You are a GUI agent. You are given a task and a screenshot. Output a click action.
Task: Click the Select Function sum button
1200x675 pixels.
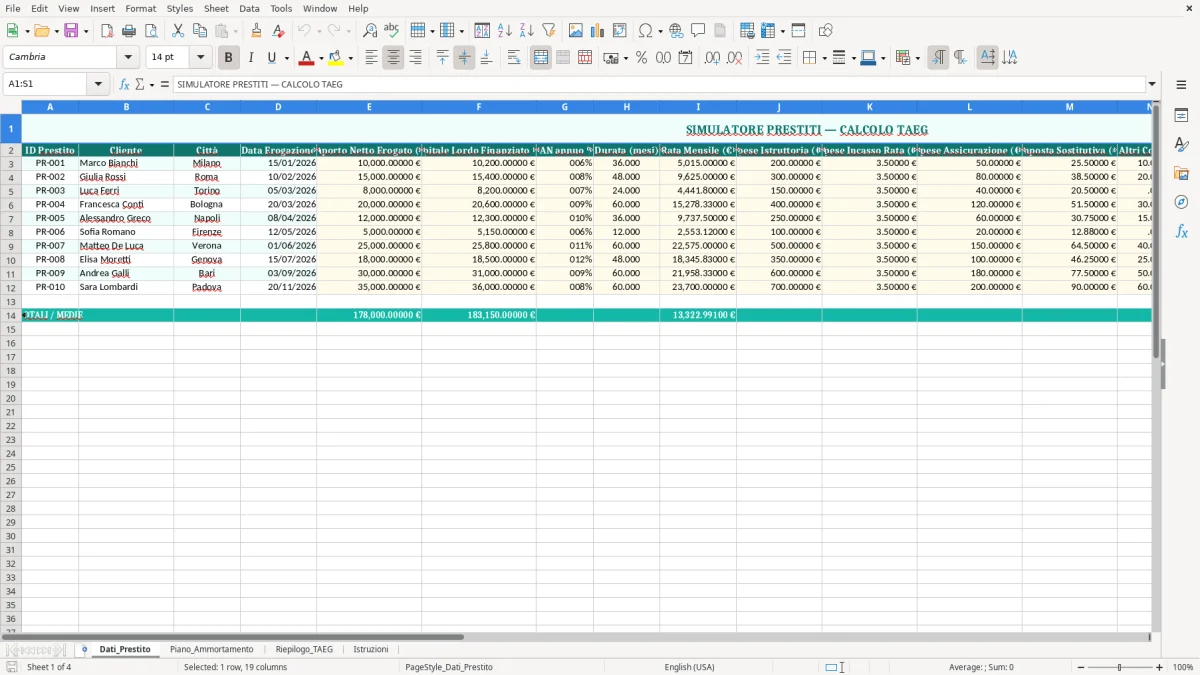[140, 85]
